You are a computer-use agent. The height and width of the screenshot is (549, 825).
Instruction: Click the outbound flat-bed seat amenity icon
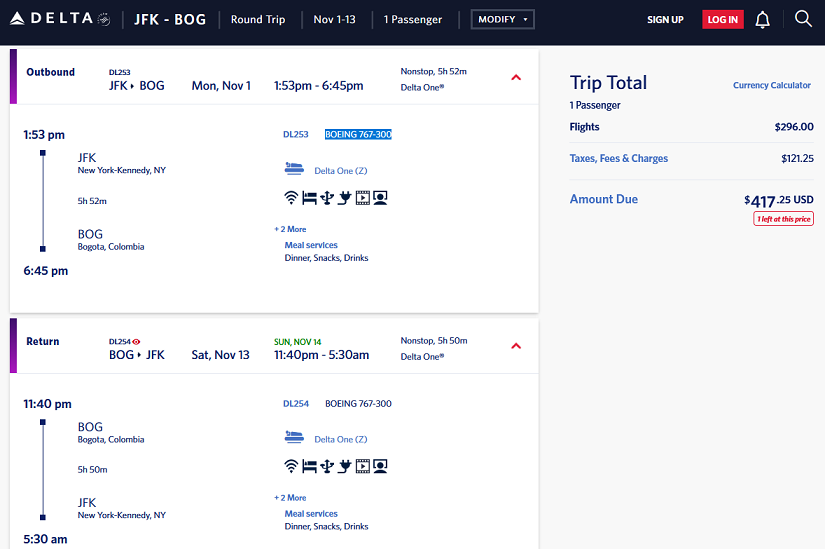point(309,198)
